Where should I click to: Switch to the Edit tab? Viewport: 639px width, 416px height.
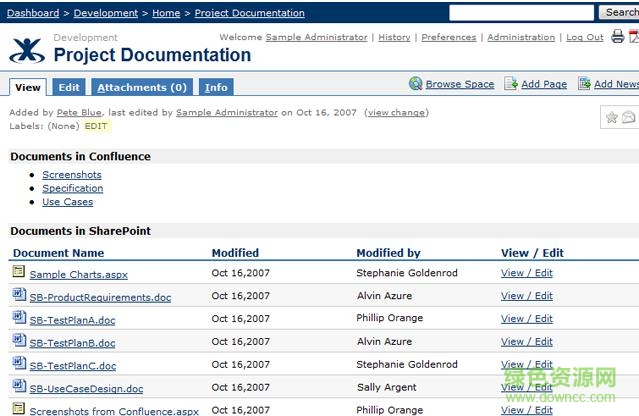[x=68, y=88]
